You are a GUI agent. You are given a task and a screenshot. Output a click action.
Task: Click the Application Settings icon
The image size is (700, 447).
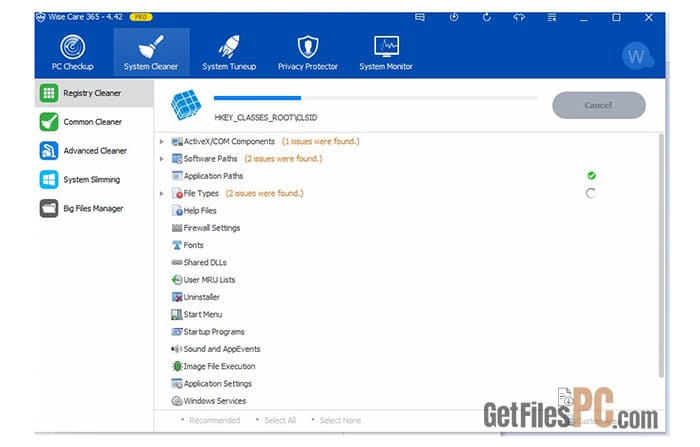point(177,384)
